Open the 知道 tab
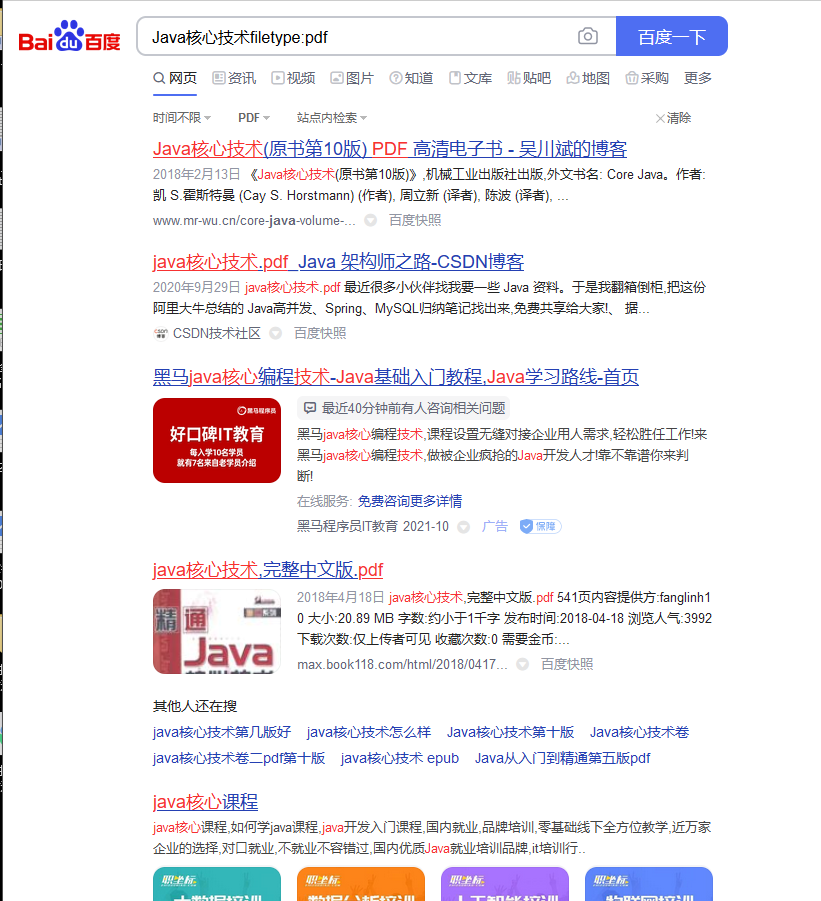Screen dimensions: 821x901 coord(411,78)
